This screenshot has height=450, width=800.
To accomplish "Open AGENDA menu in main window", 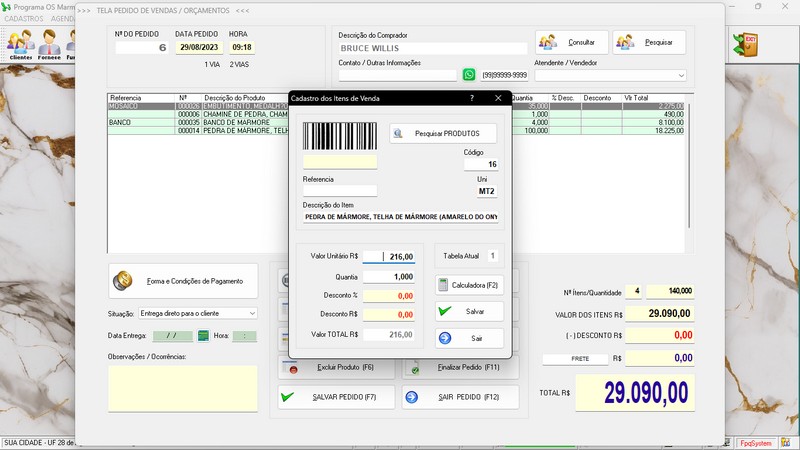I will pos(63,18).
